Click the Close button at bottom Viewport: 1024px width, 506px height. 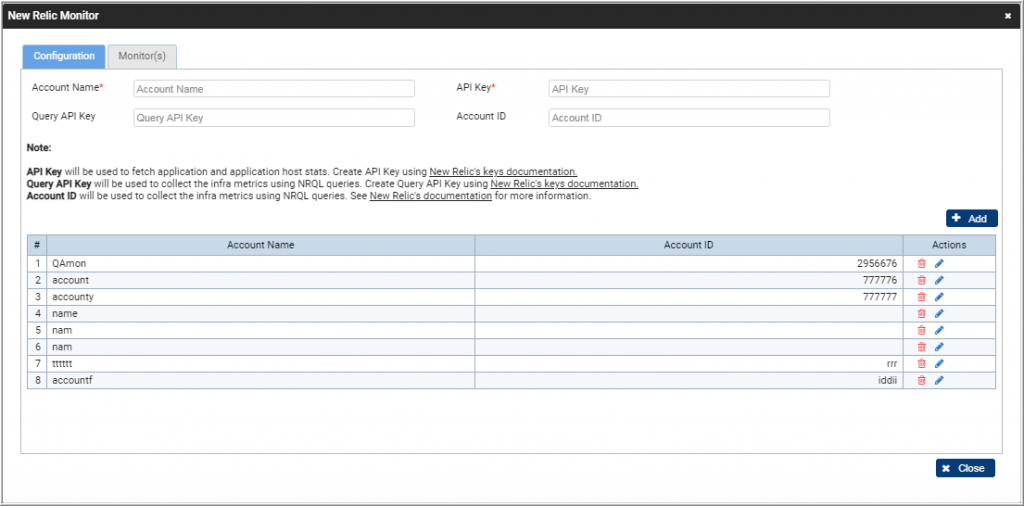pyautogui.click(x=965, y=468)
